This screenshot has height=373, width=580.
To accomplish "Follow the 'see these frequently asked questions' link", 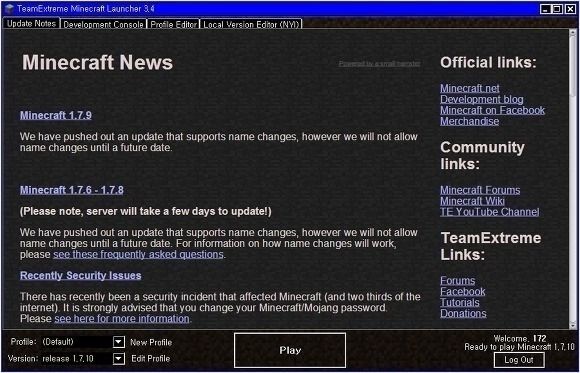I will point(138,255).
